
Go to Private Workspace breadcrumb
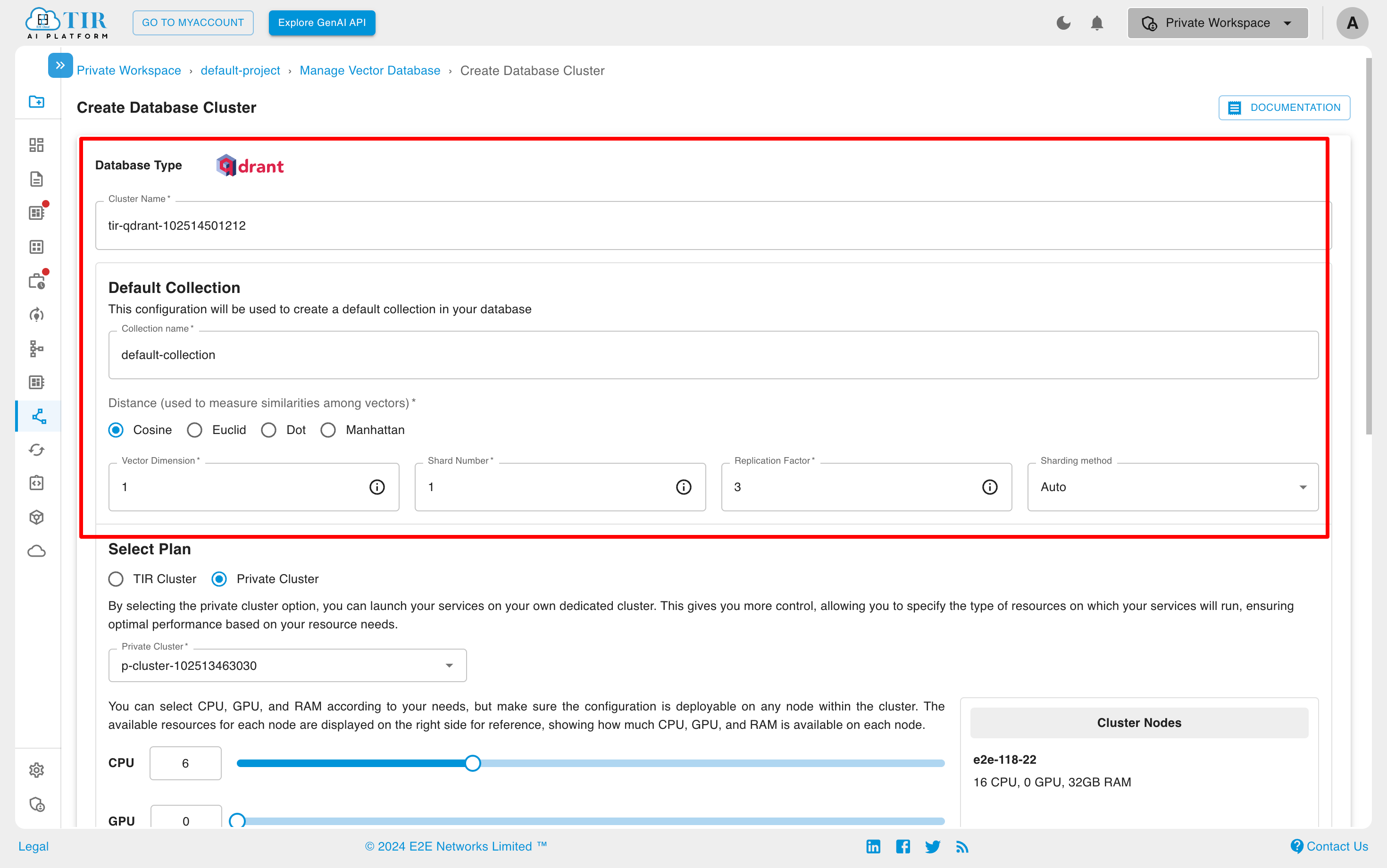[x=129, y=71]
